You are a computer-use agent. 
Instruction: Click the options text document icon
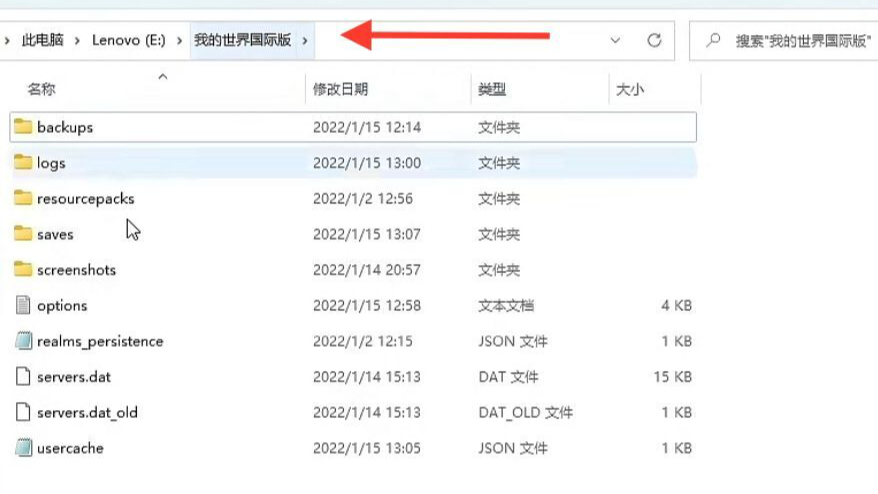tap(23, 305)
